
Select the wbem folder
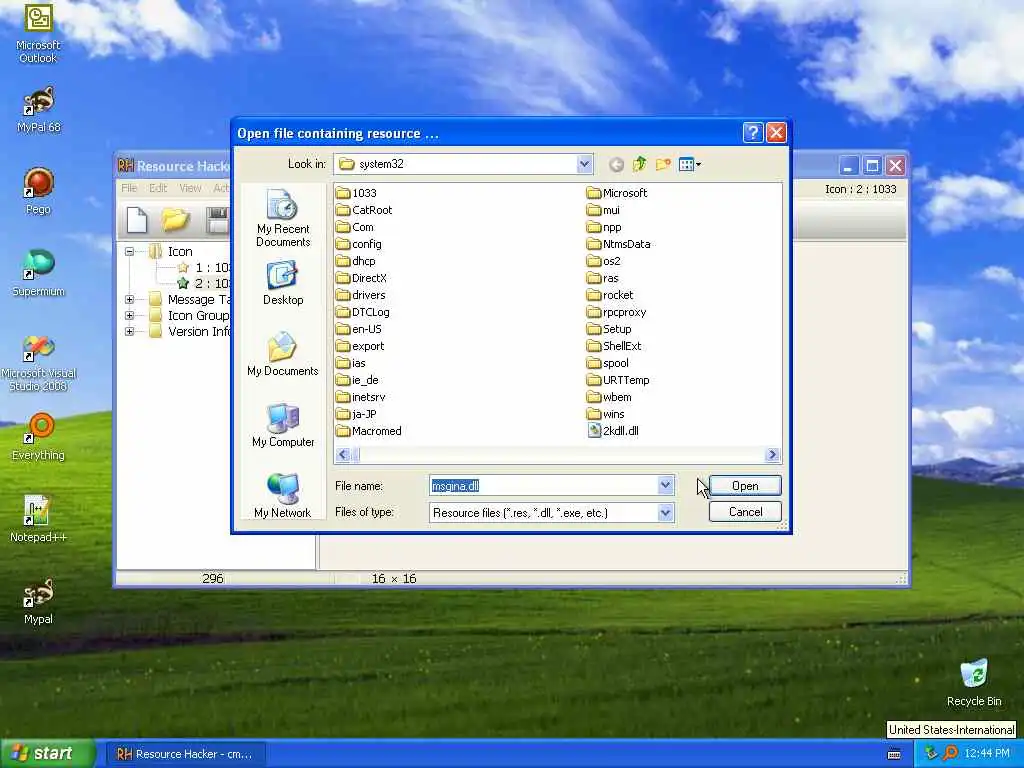click(x=609, y=397)
